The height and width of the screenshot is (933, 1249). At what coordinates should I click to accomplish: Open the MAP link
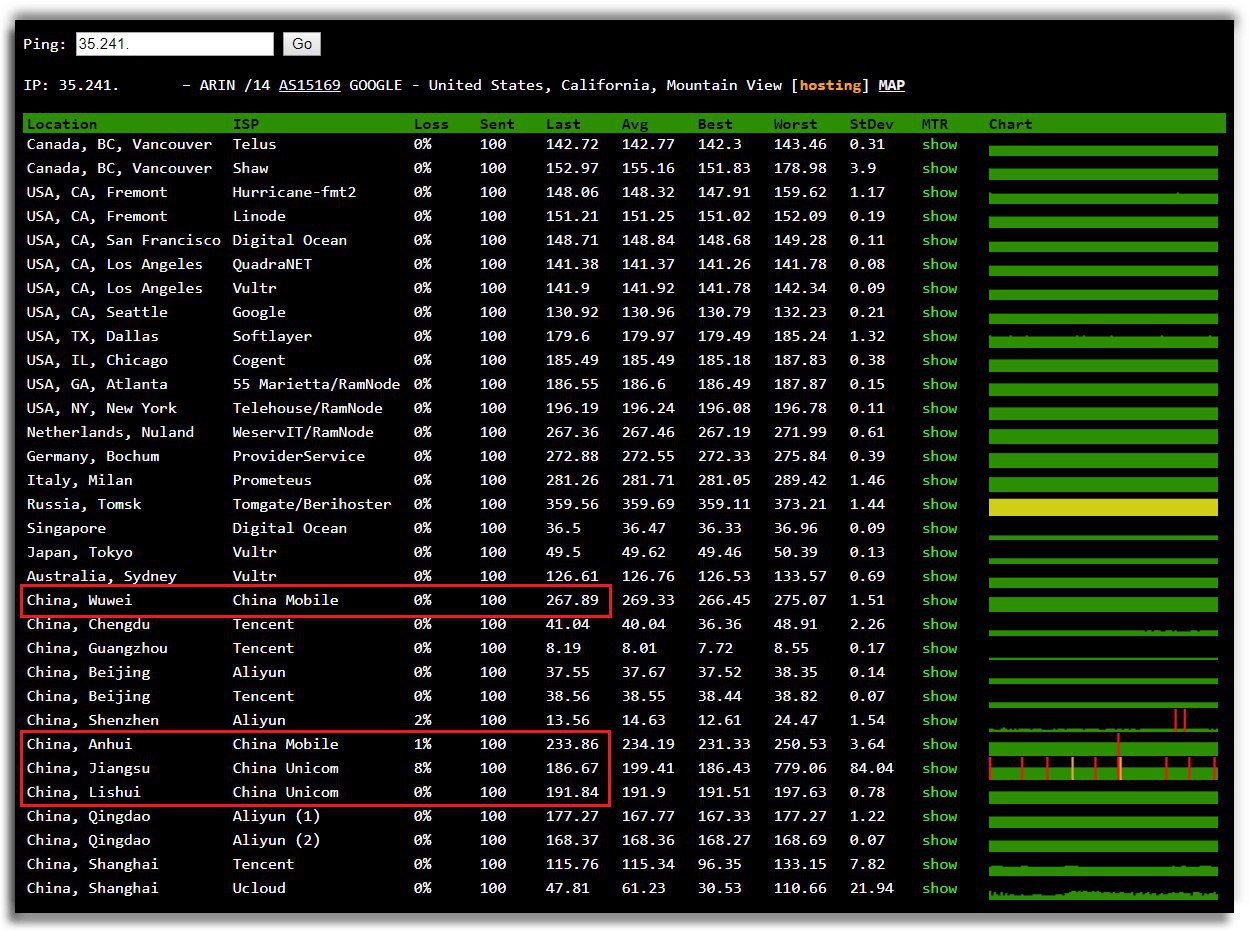(891, 85)
